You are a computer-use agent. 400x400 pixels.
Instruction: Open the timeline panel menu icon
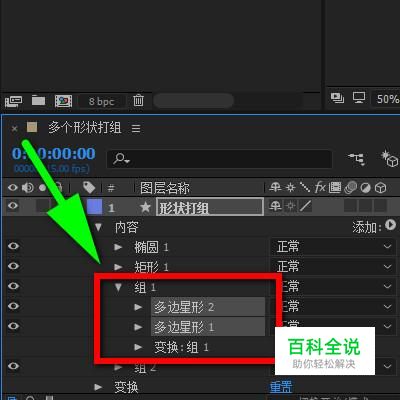136,128
